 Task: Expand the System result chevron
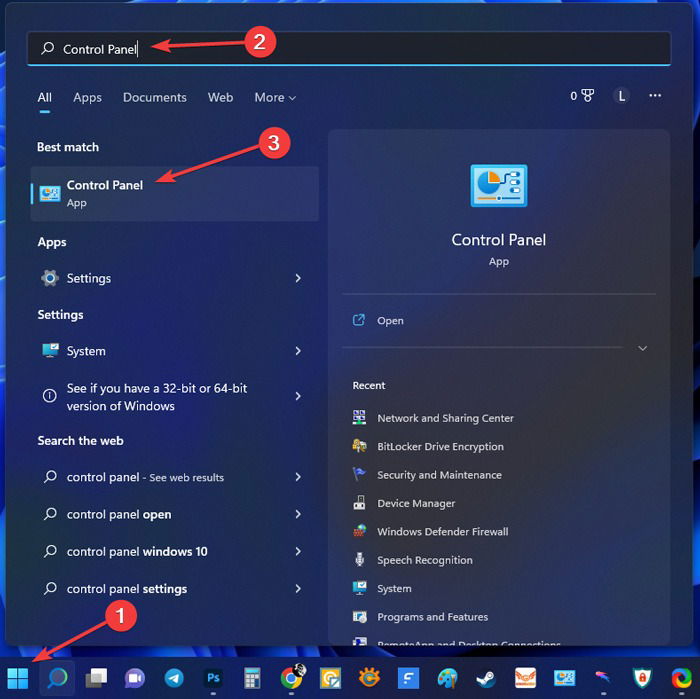pos(298,351)
